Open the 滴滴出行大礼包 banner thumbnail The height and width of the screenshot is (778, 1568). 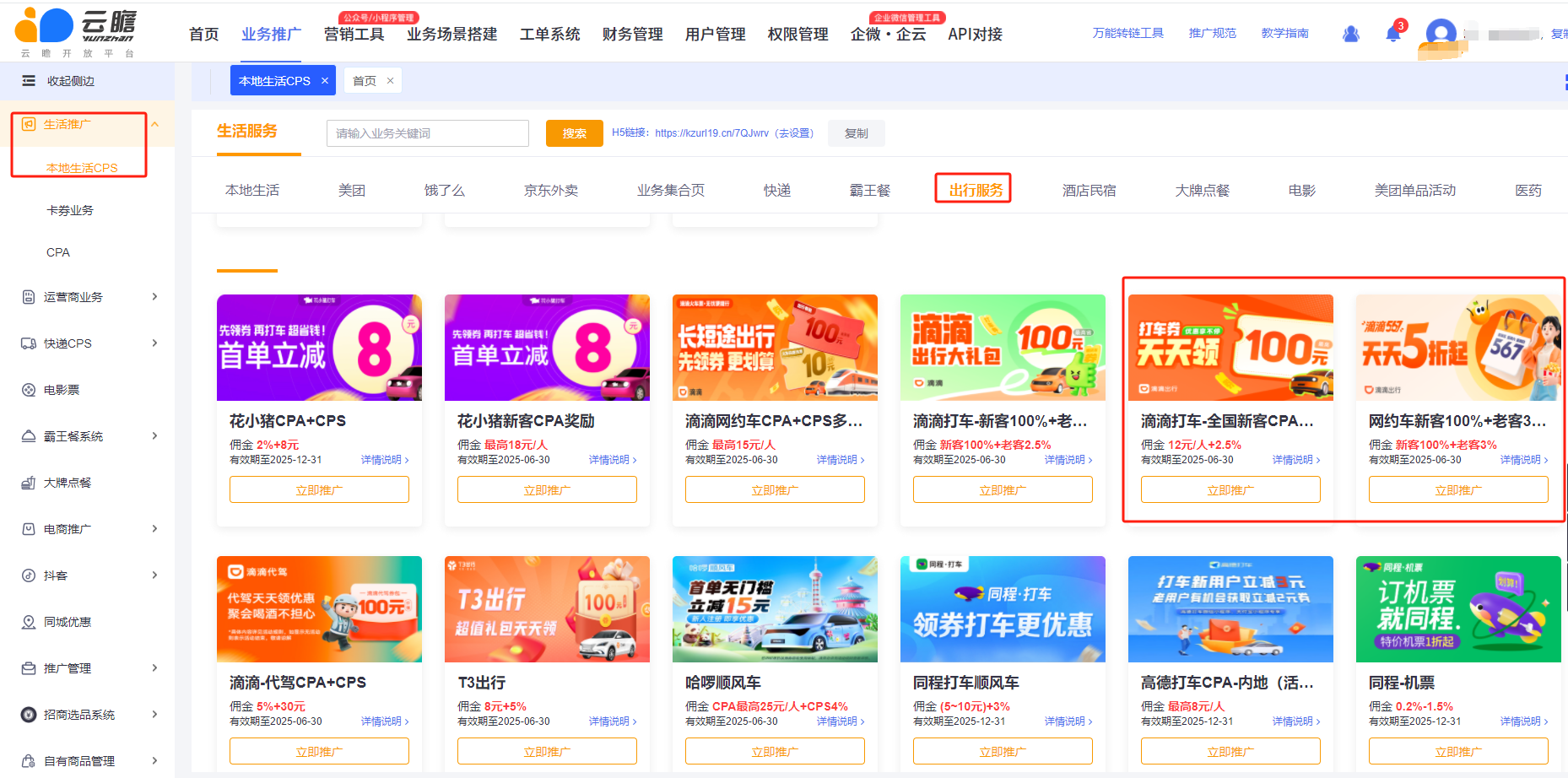(1003, 348)
